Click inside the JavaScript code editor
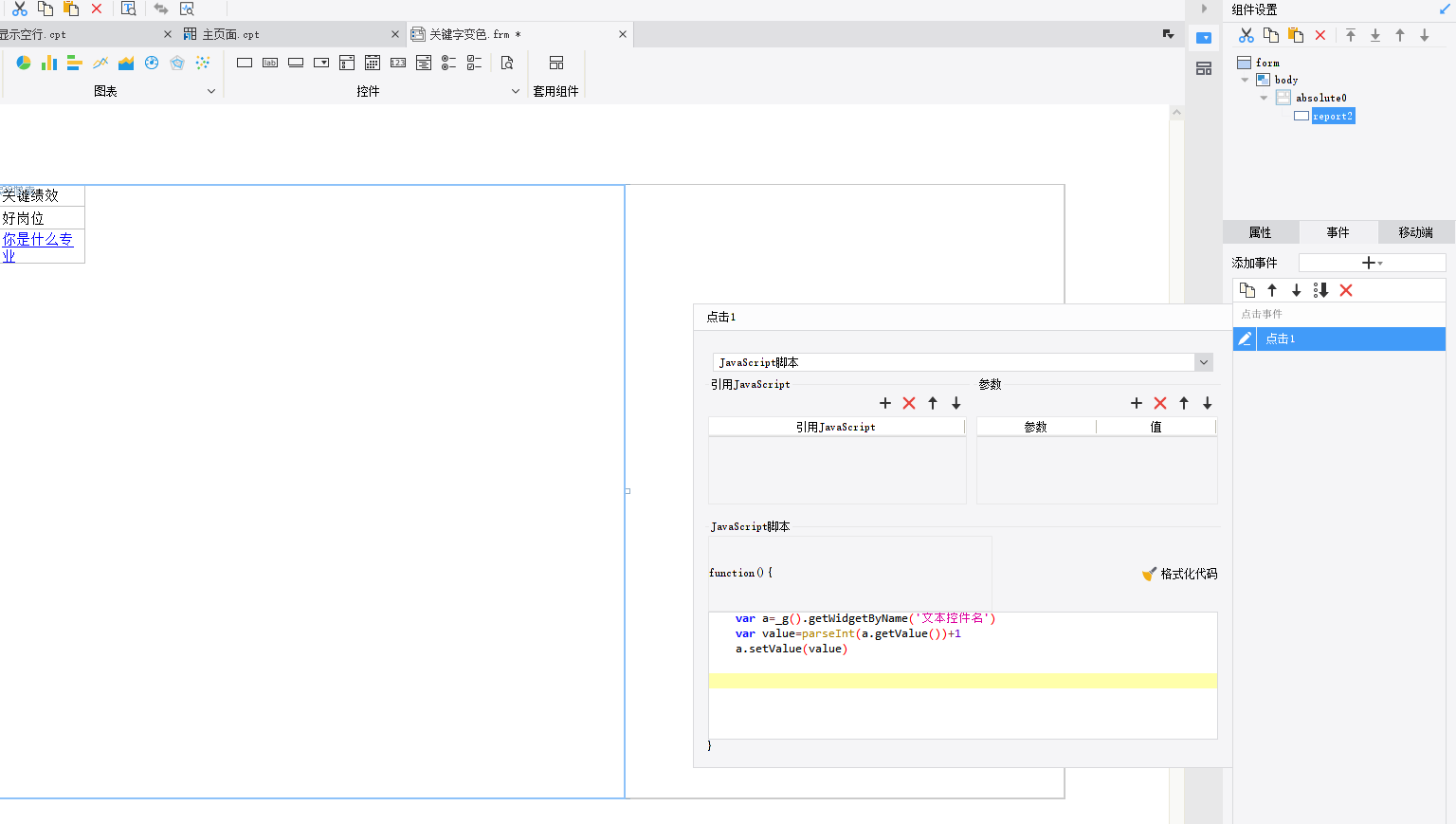The height and width of the screenshot is (824, 1456). (x=962, y=675)
